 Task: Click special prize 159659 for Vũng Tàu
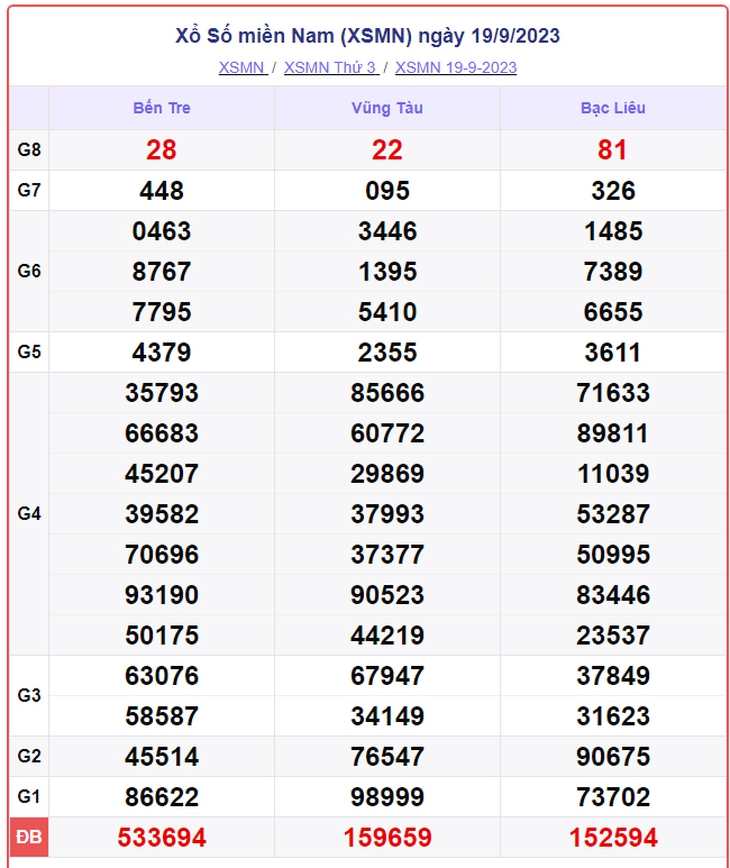tap(387, 838)
